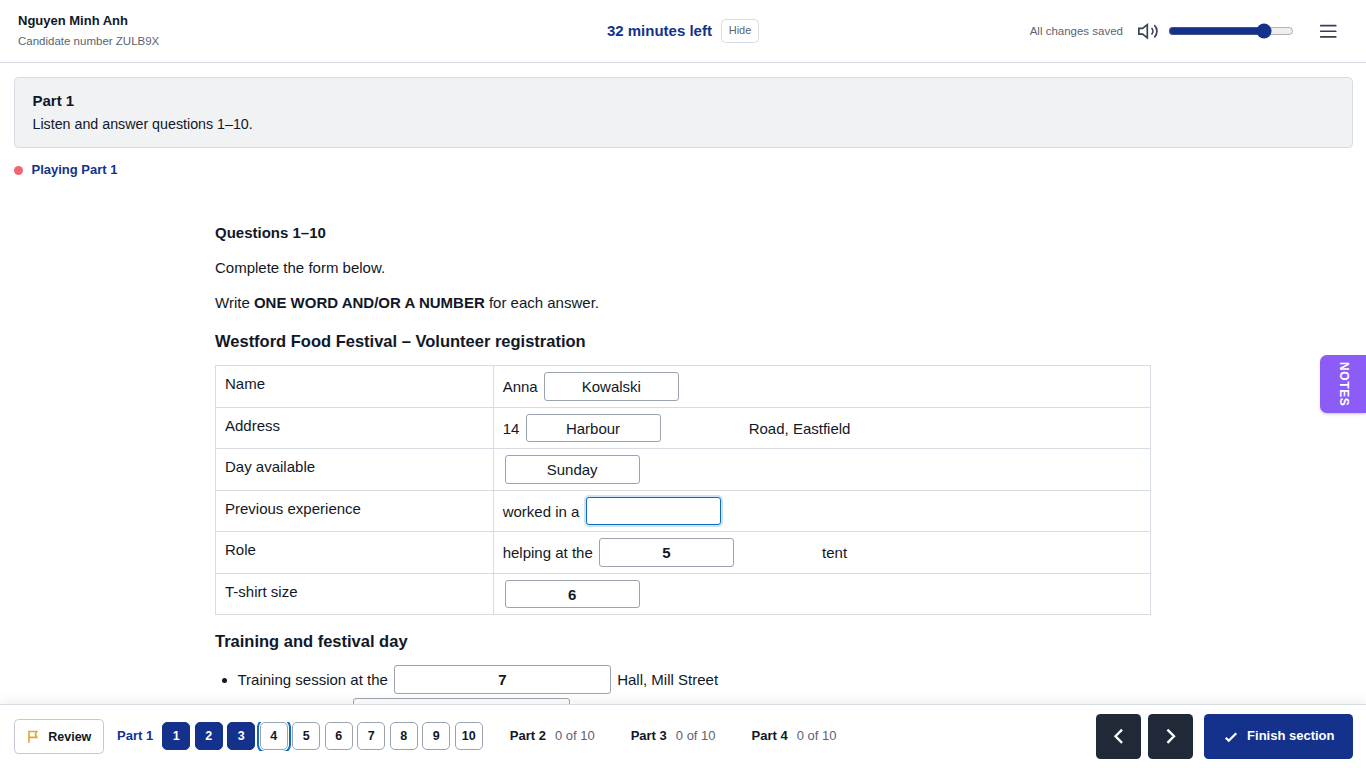
Task: Switch to Part 4
Action: tap(794, 736)
